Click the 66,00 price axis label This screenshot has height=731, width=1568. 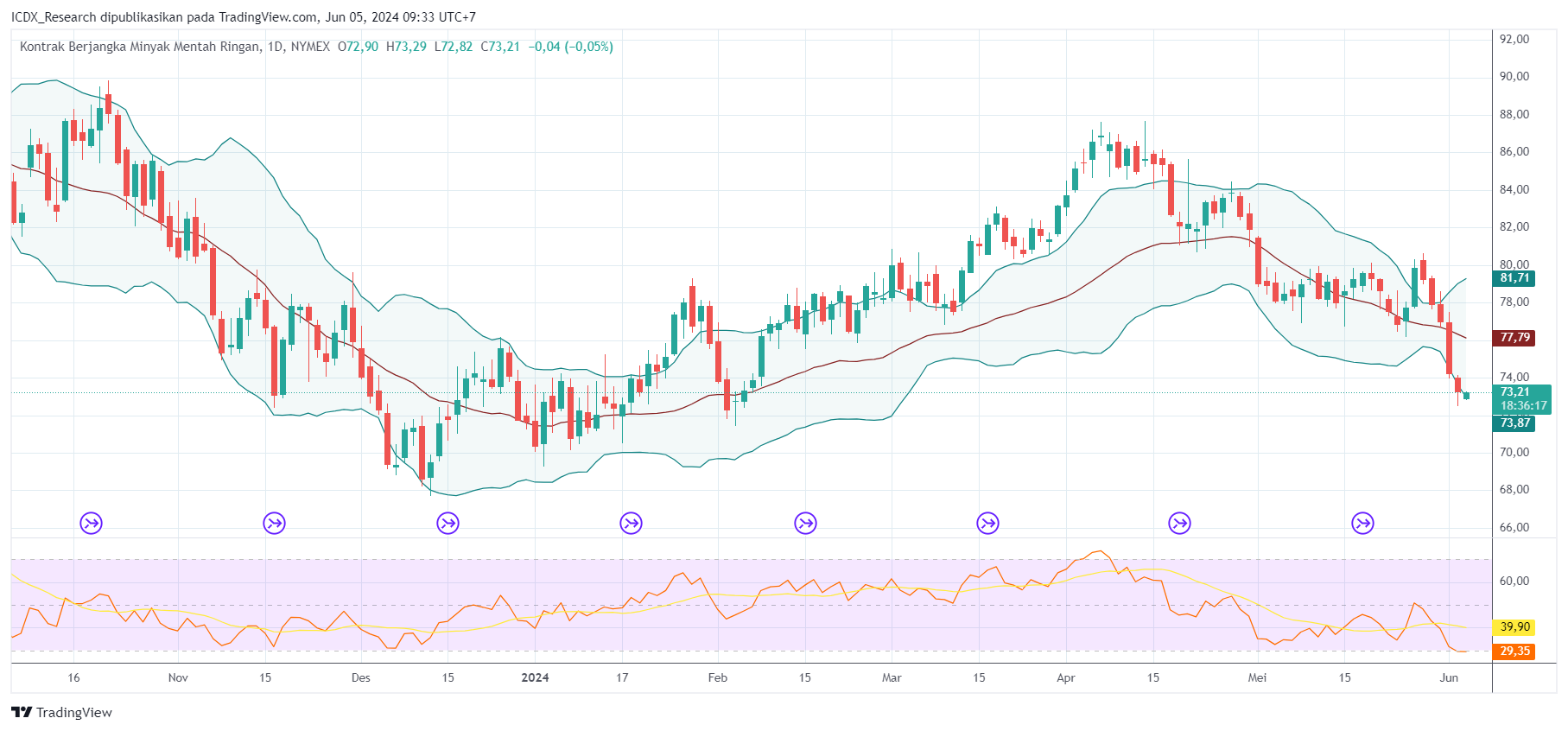tap(1514, 527)
